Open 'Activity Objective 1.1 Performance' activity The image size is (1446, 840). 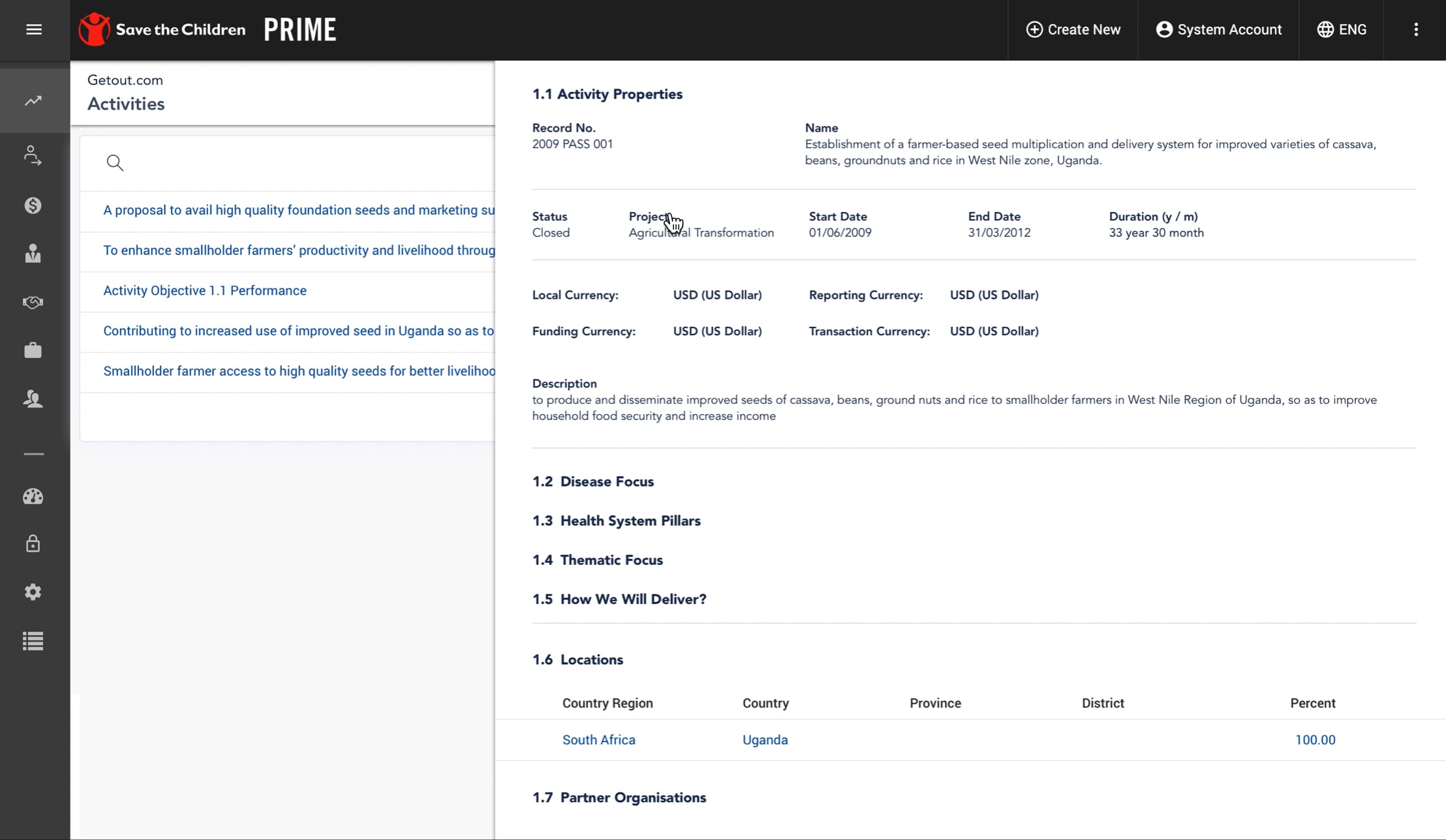point(205,290)
